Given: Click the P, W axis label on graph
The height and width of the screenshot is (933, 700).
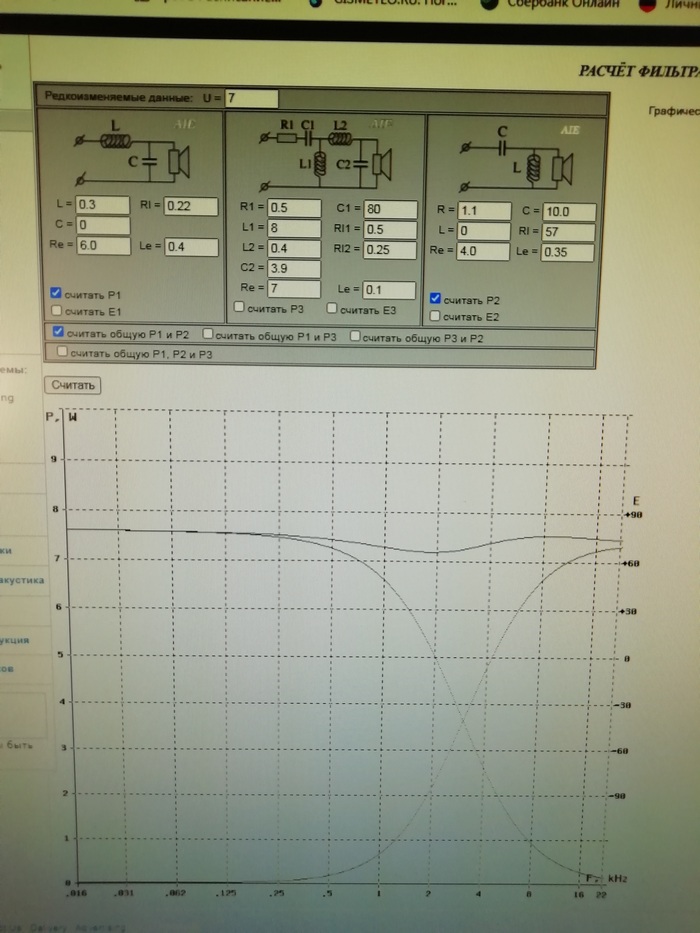Looking at the screenshot, I should click(61, 417).
